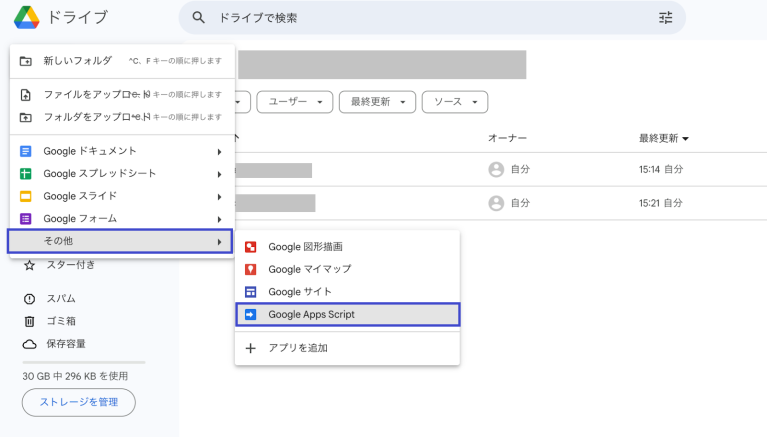Select Google Apps Script from submenu
Screen dimensions: 767x437
[348, 315]
